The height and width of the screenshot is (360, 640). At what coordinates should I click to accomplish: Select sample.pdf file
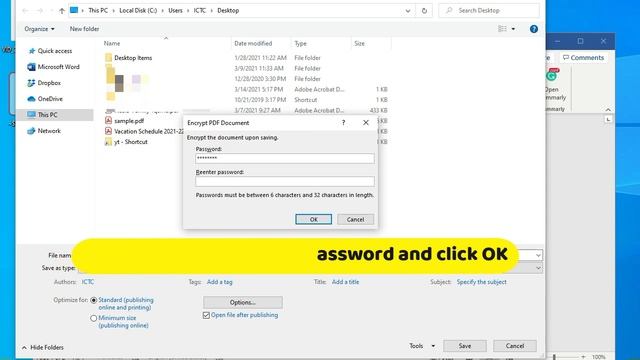click(129, 121)
